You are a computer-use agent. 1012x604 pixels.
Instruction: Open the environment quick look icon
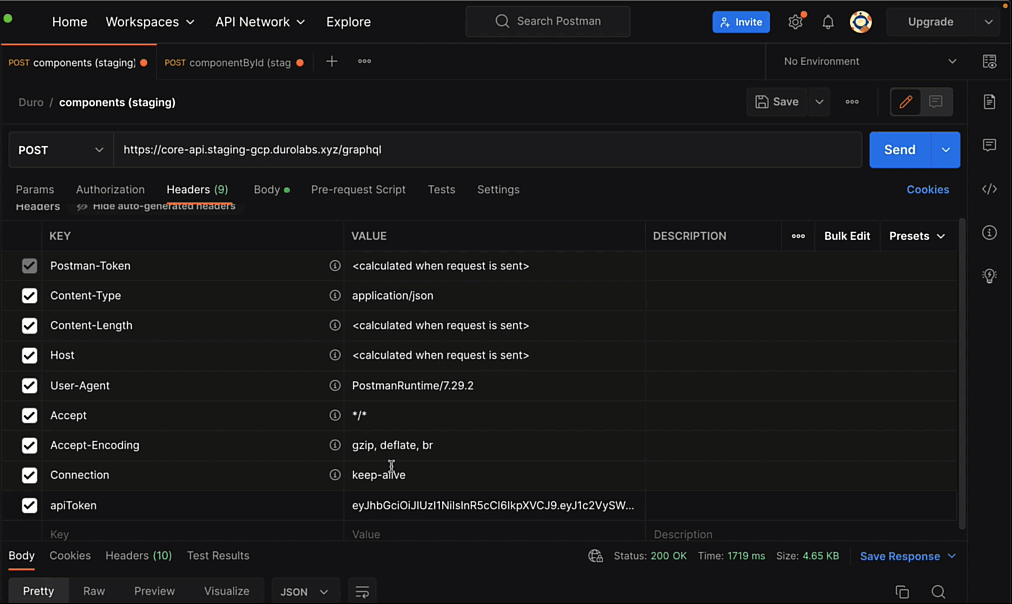click(989, 61)
